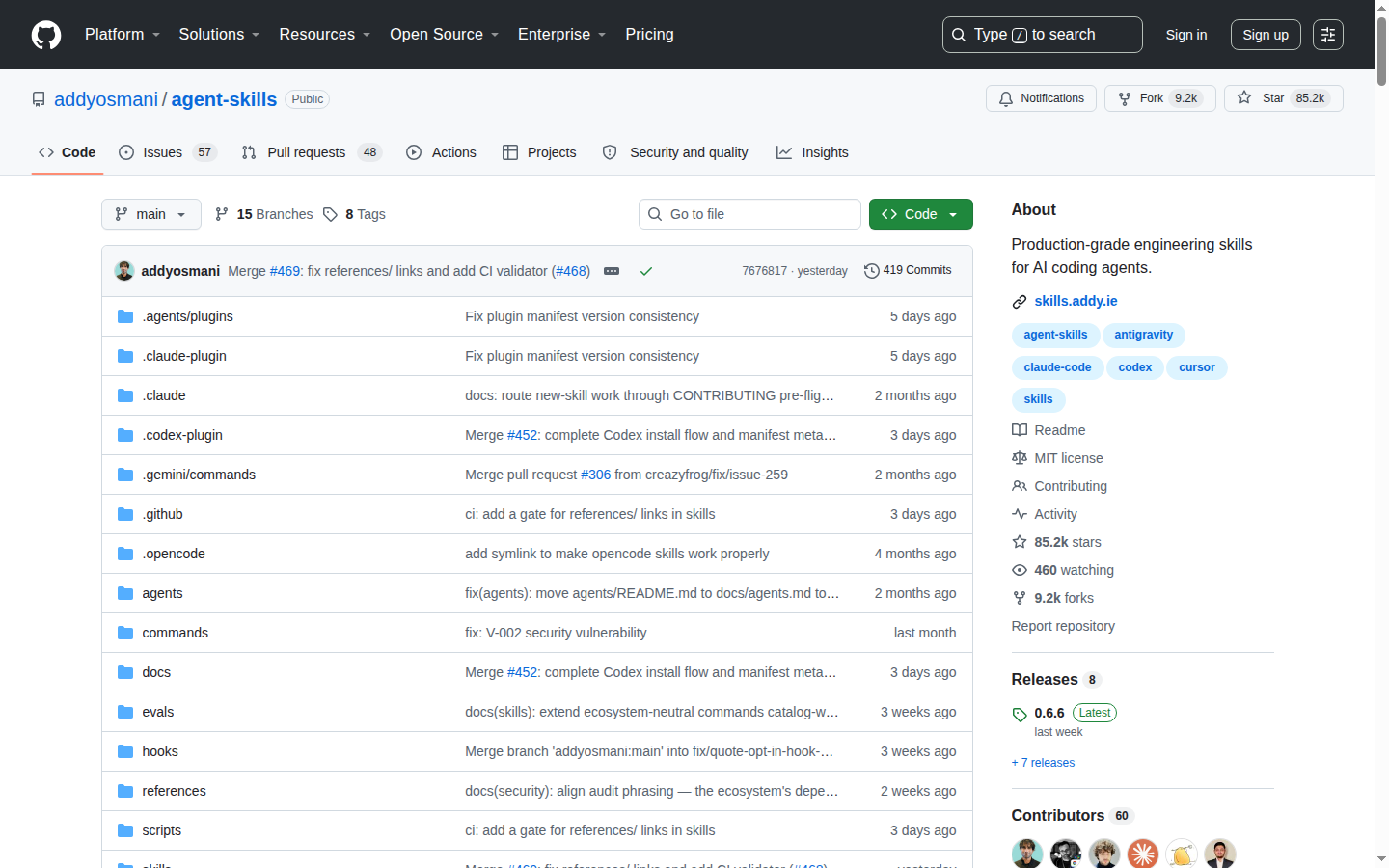View the green check CI status

tap(646, 271)
